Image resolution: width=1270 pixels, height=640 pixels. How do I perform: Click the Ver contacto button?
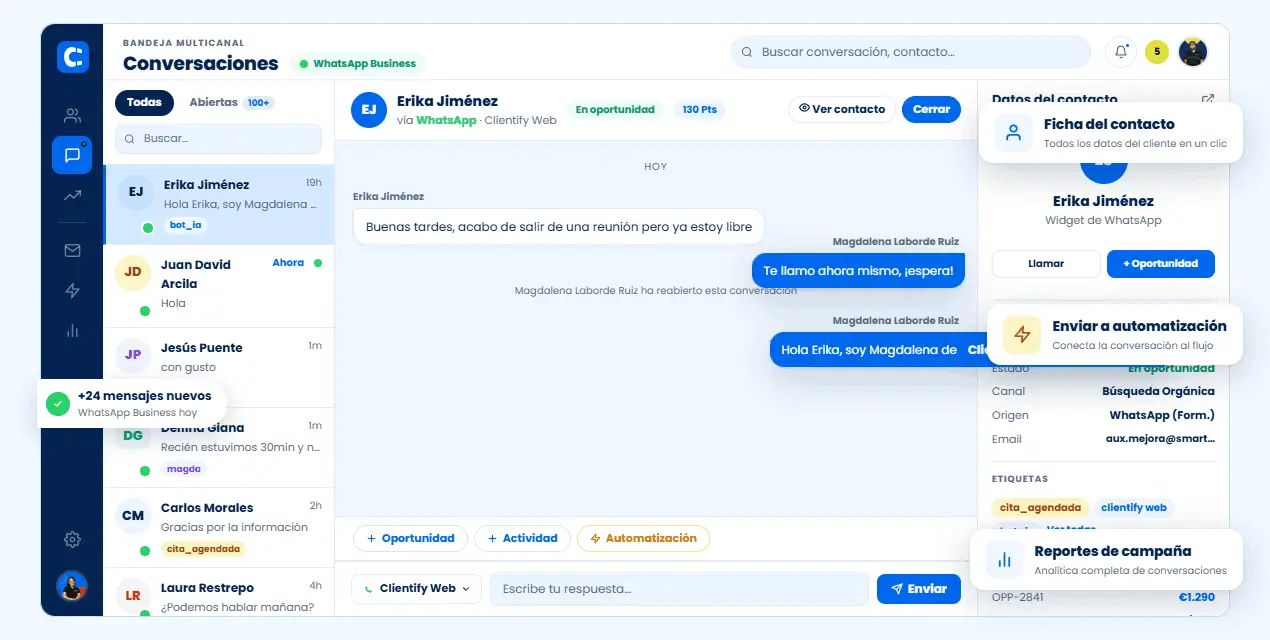(x=841, y=109)
